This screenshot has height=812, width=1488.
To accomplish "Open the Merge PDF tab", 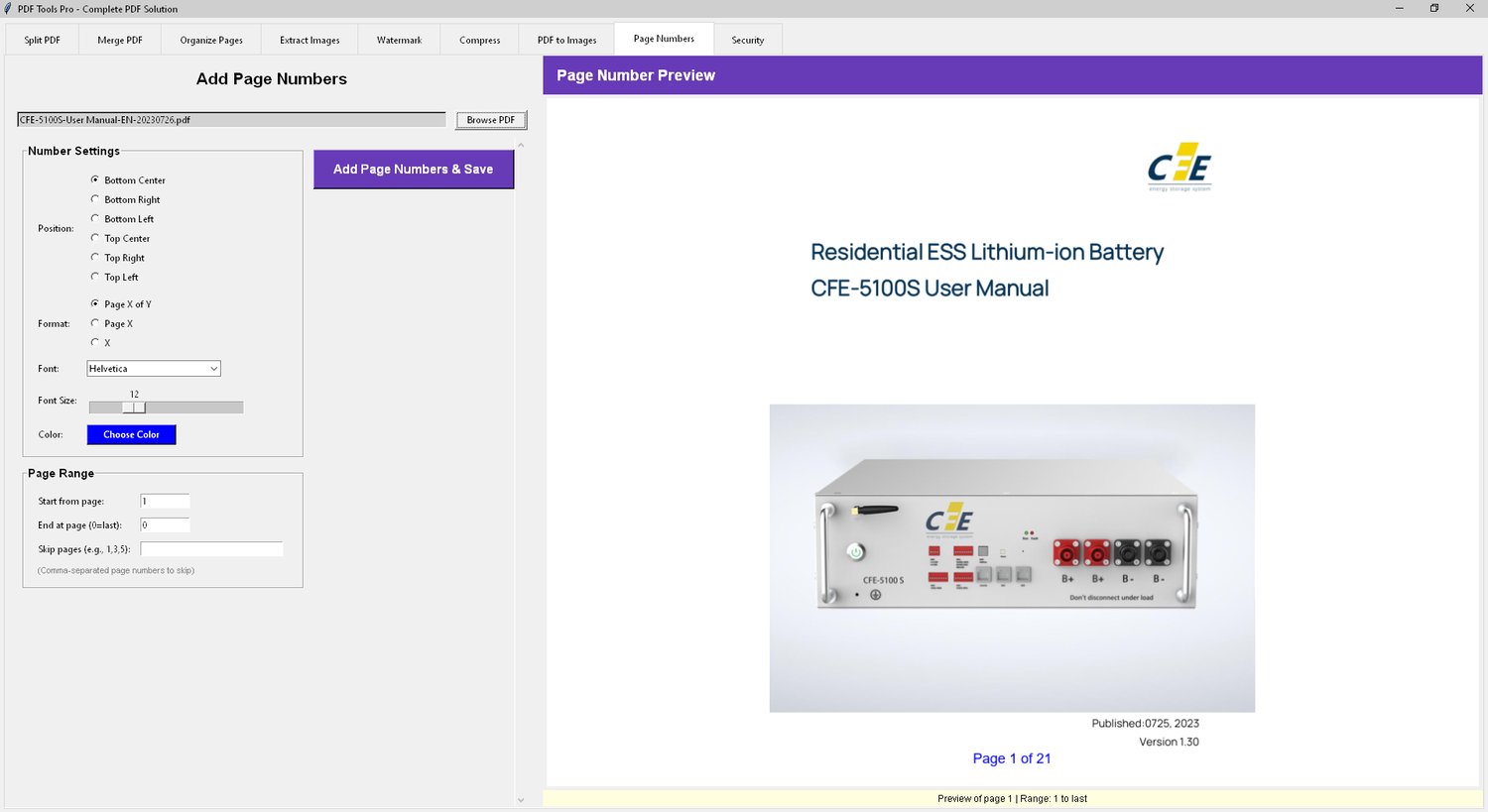I will (120, 41).
